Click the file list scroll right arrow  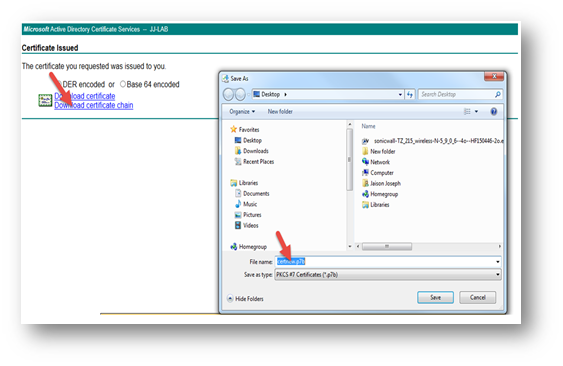tap(499, 246)
